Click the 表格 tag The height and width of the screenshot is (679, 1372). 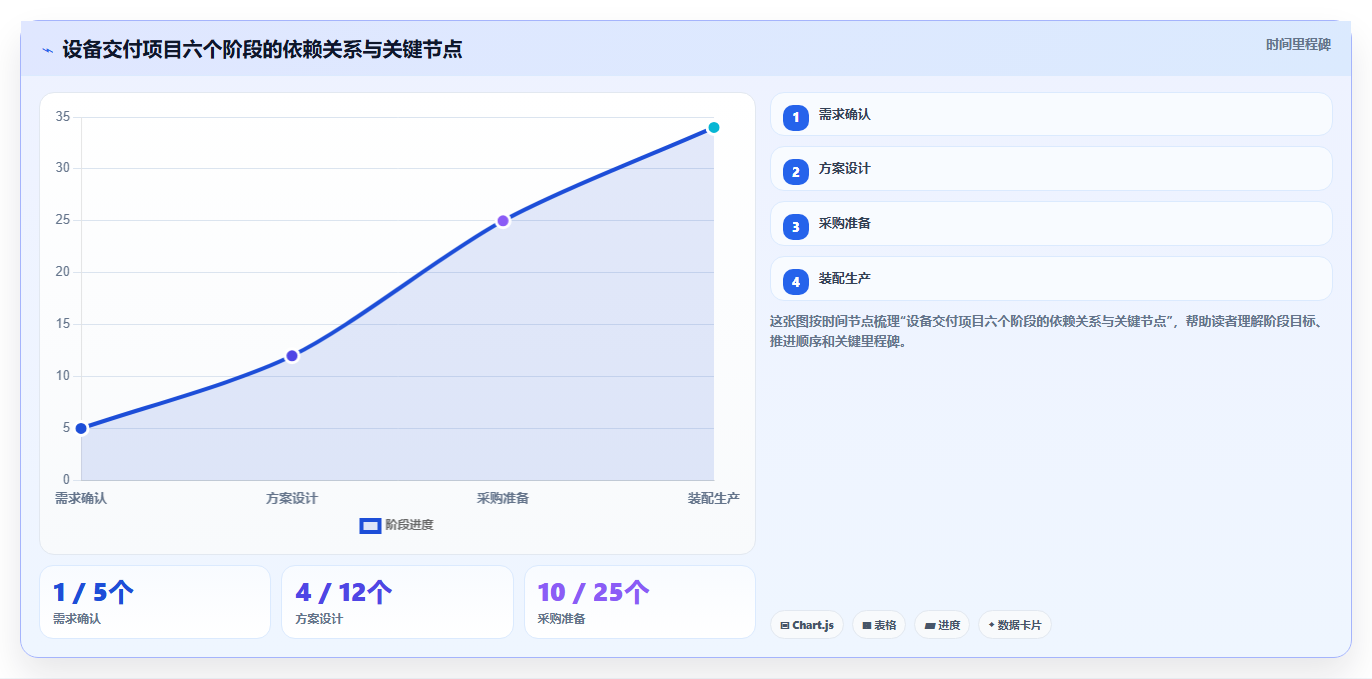point(879,625)
